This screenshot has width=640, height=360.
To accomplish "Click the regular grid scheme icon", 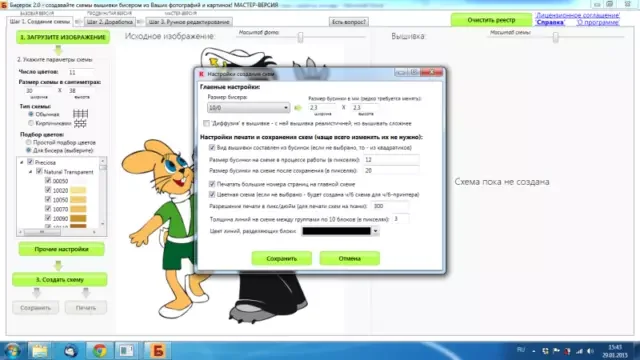I will click(x=80, y=113).
